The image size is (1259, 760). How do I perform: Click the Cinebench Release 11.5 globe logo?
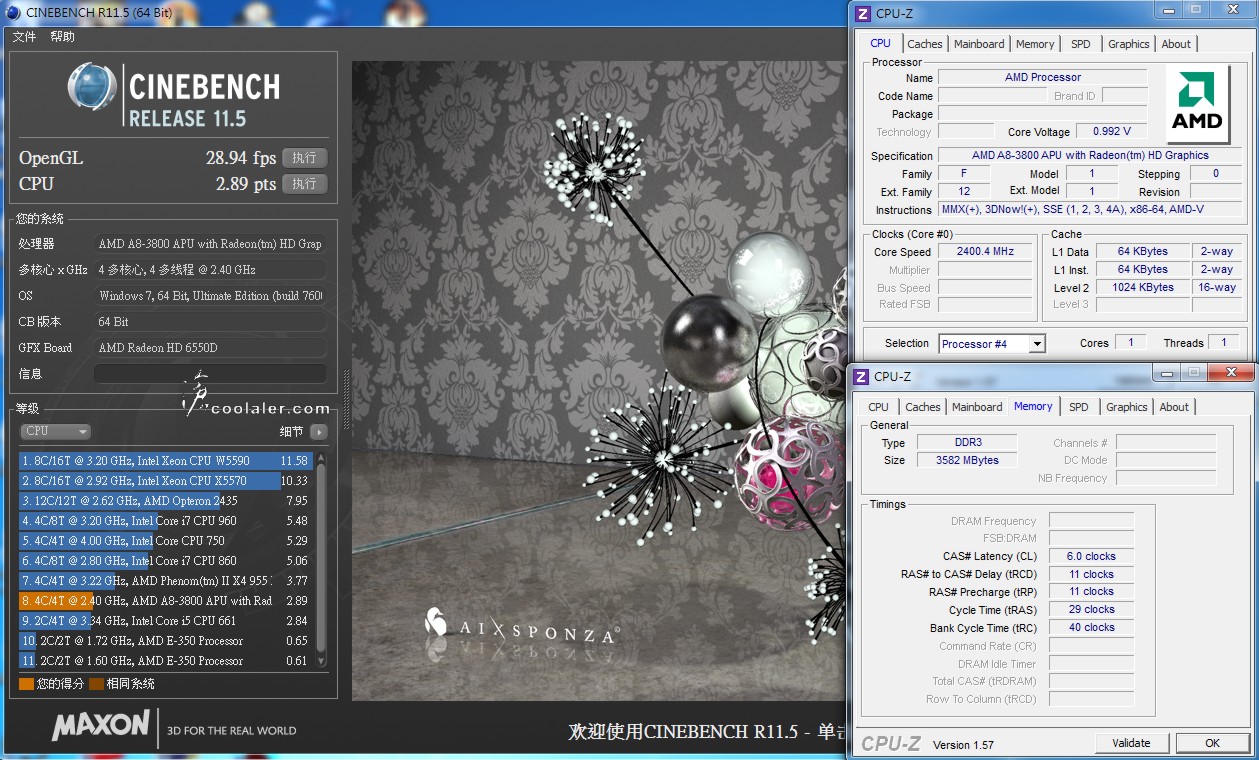(92, 87)
